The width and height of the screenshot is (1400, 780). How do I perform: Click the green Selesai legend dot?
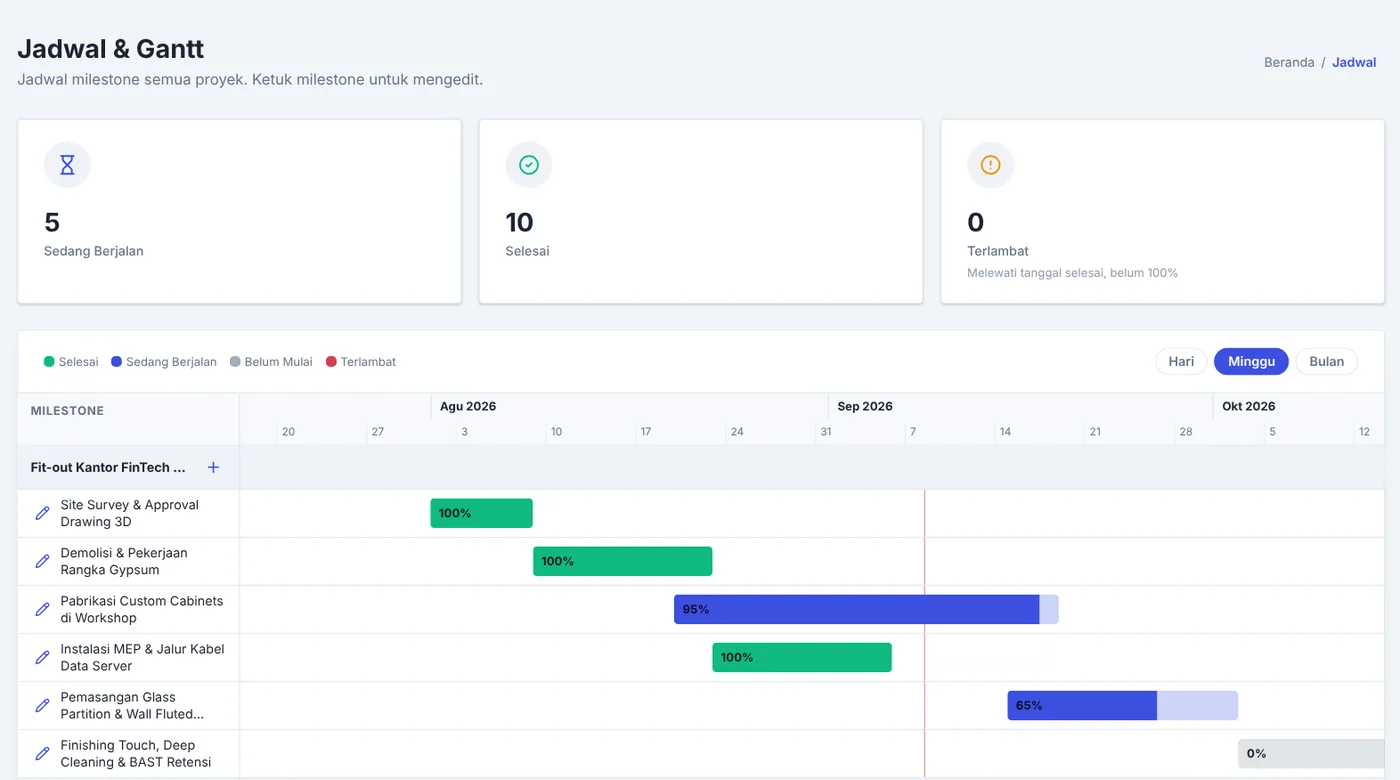click(49, 362)
